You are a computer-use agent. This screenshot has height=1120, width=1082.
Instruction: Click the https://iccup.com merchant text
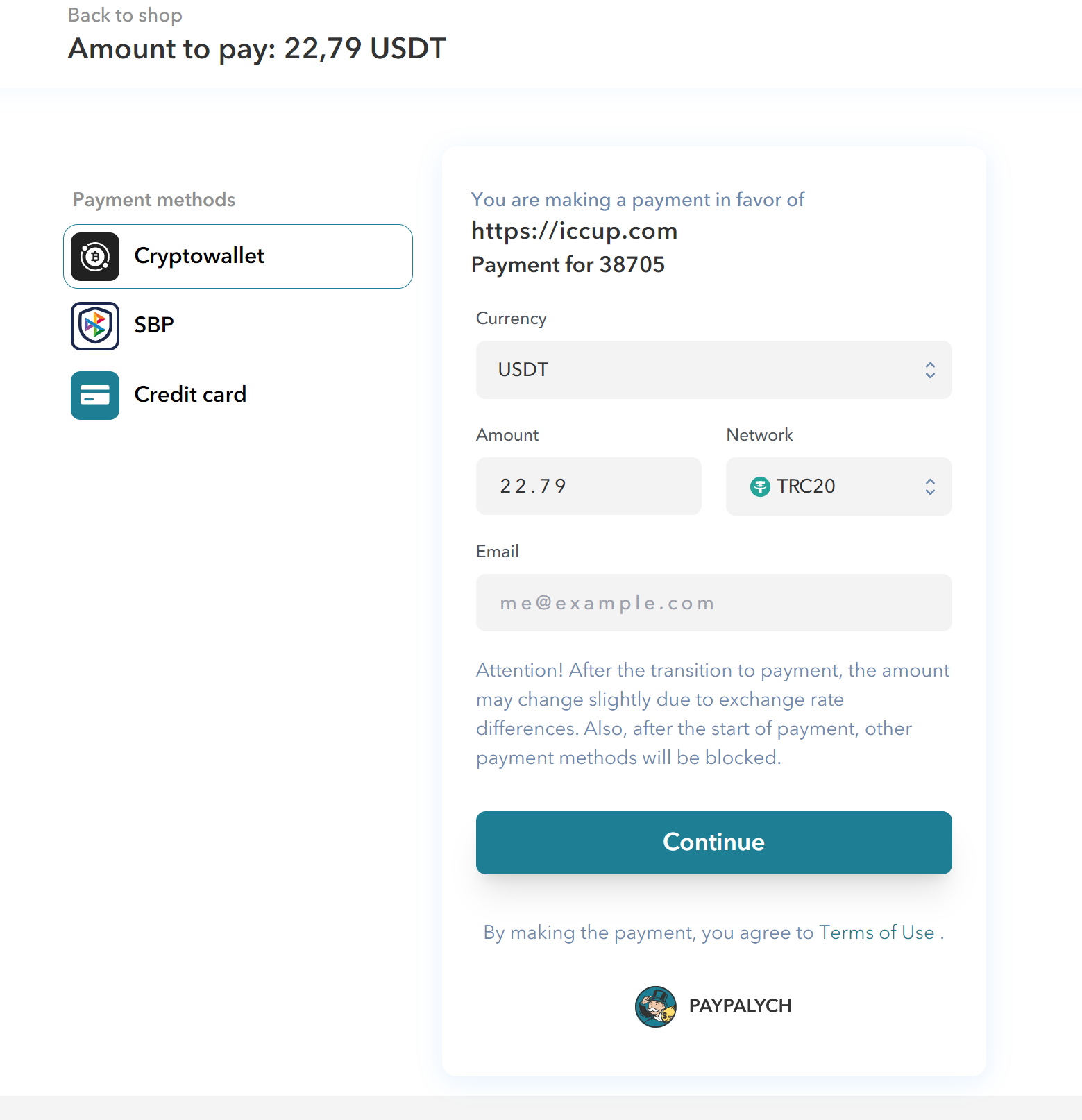coord(574,231)
